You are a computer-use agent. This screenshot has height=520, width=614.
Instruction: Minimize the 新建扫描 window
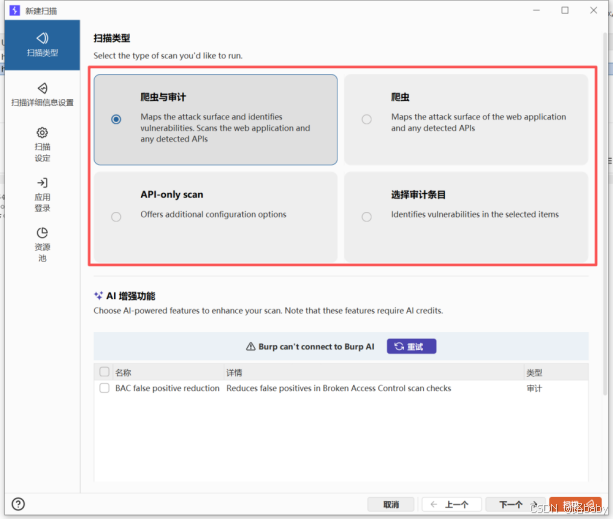(x=536, y=11)
